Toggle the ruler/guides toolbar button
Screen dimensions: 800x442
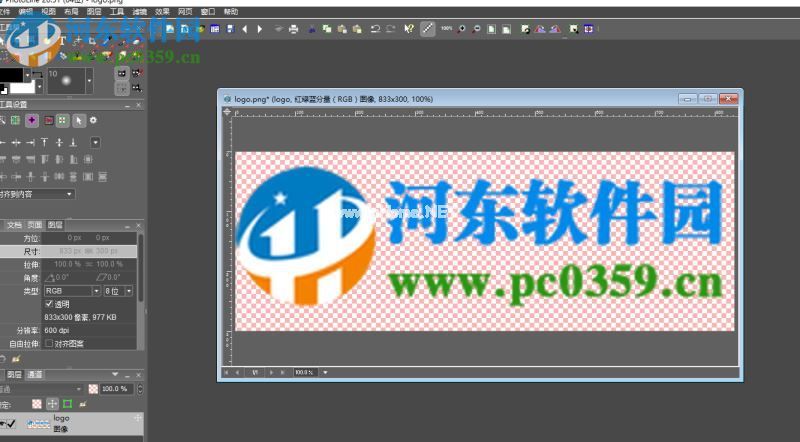pyautogui.click(x=428, y=29)
